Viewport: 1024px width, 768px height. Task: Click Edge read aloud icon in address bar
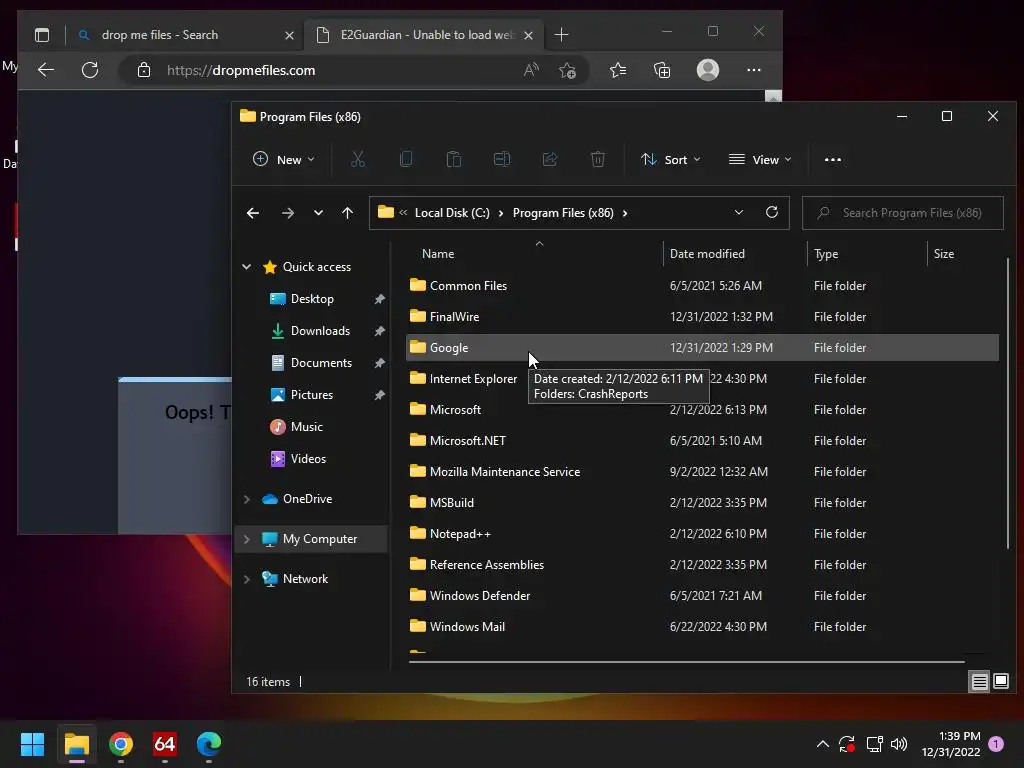coord(532,70)
